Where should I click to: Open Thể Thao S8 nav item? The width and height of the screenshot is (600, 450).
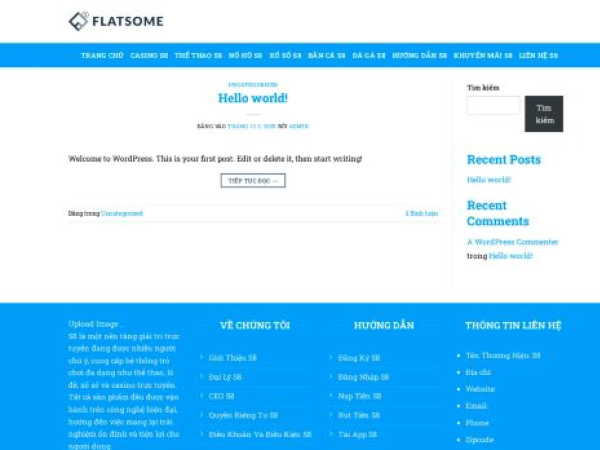pos(198,56)
